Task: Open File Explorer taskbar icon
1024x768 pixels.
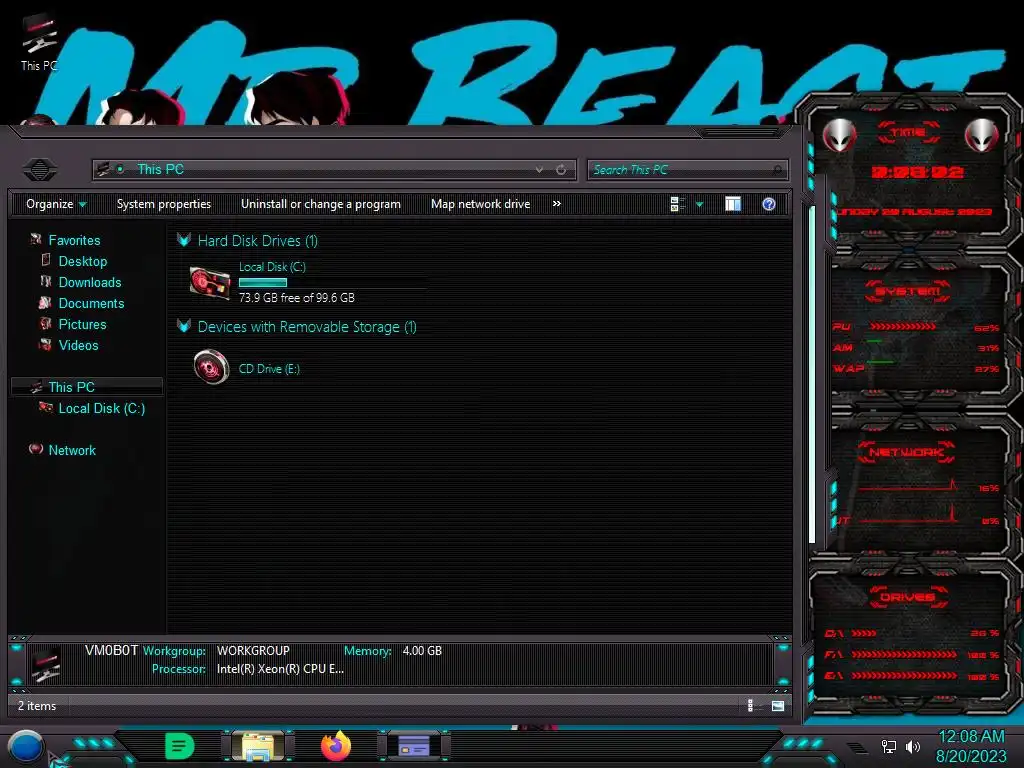Action: point(259,746)
